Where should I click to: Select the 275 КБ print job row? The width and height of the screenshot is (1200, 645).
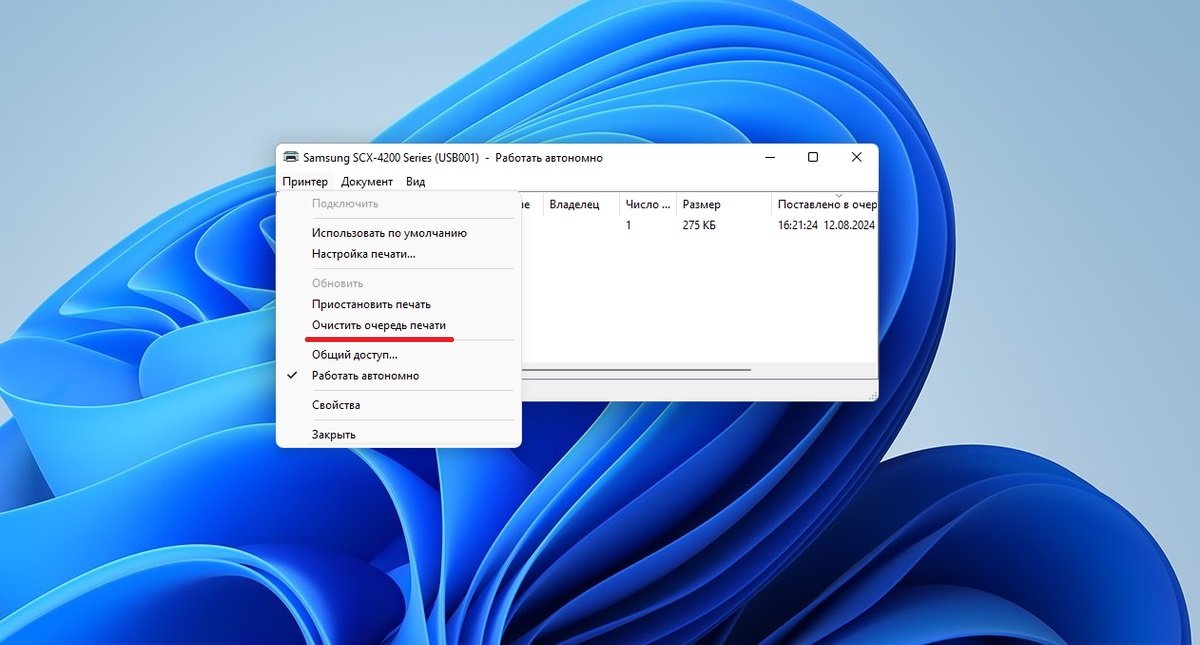(x=699, y=226)
